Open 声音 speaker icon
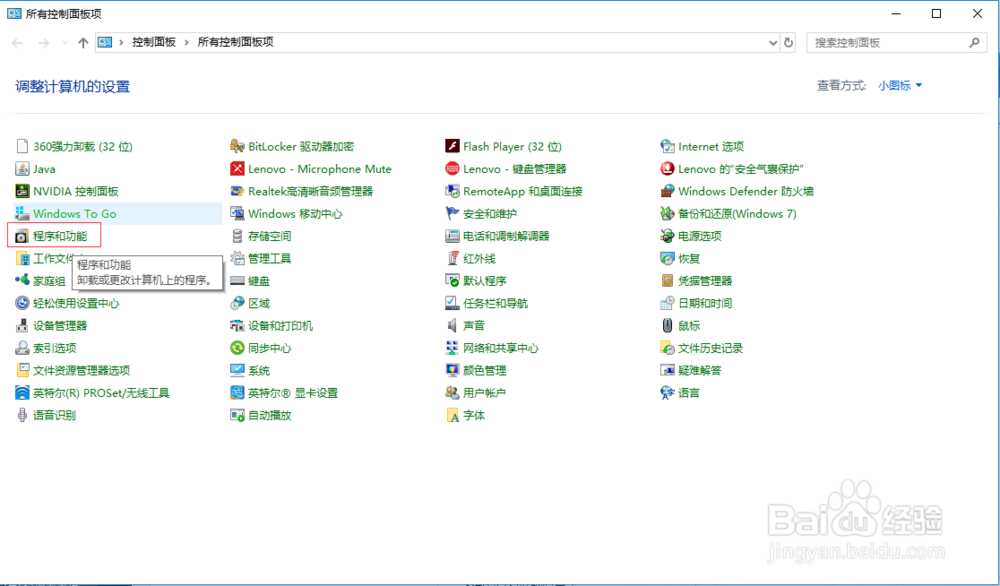 point(452,326)
